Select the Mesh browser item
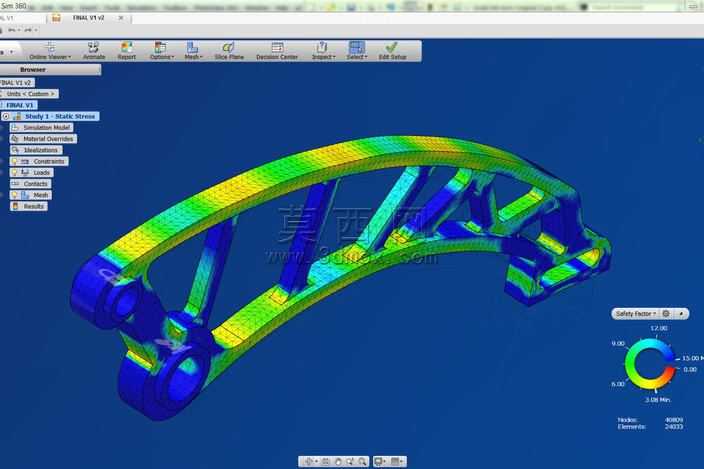Image resolution: width=704 pixels, height=469 pixels. click(40, 195)
